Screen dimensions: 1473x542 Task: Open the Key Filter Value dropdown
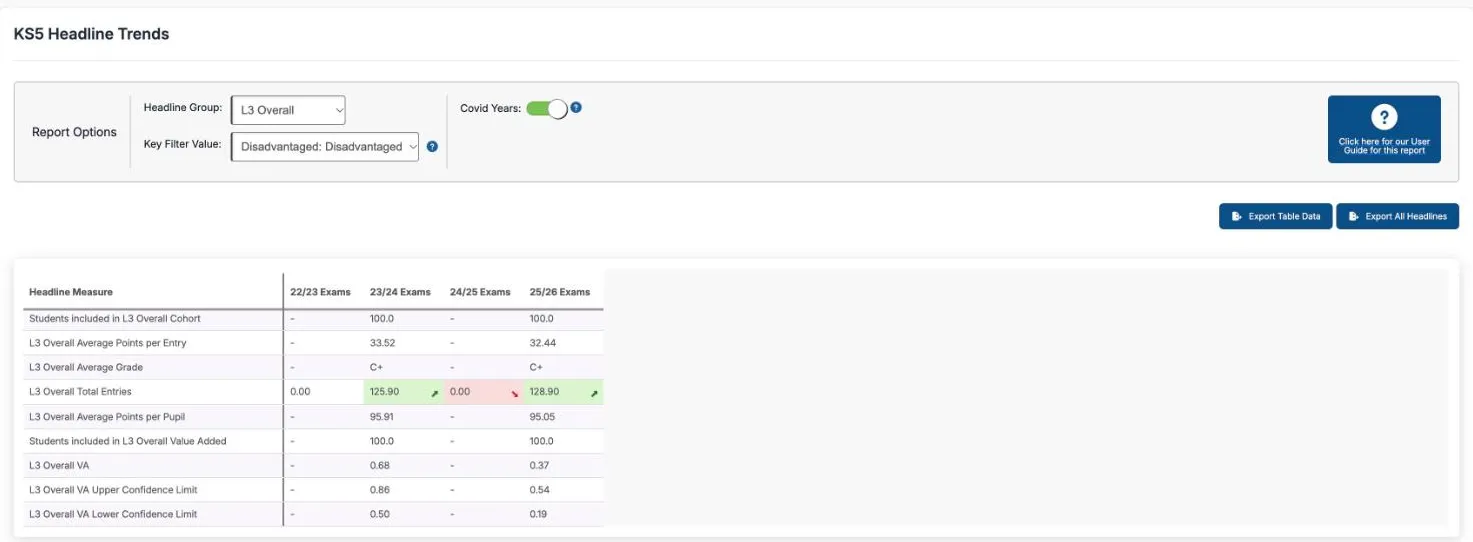pos(325,146)
